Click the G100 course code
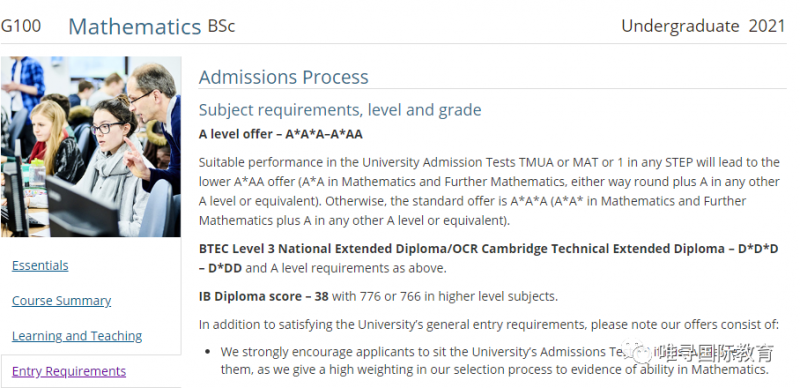This screenshot has width=800, height=388. [21, 26]
